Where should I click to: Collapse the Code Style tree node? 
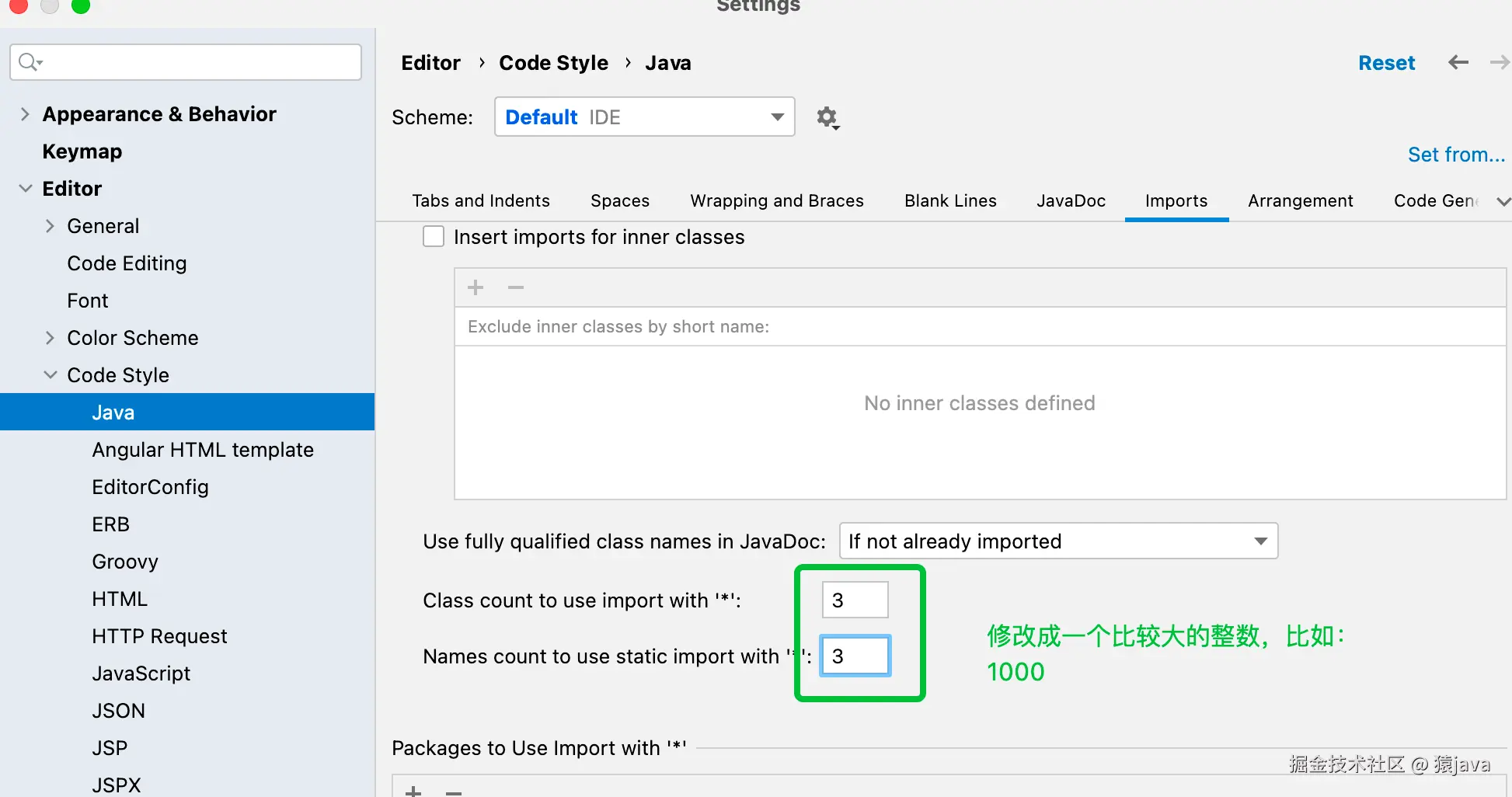pyautogui.click(x=51, y=375)
